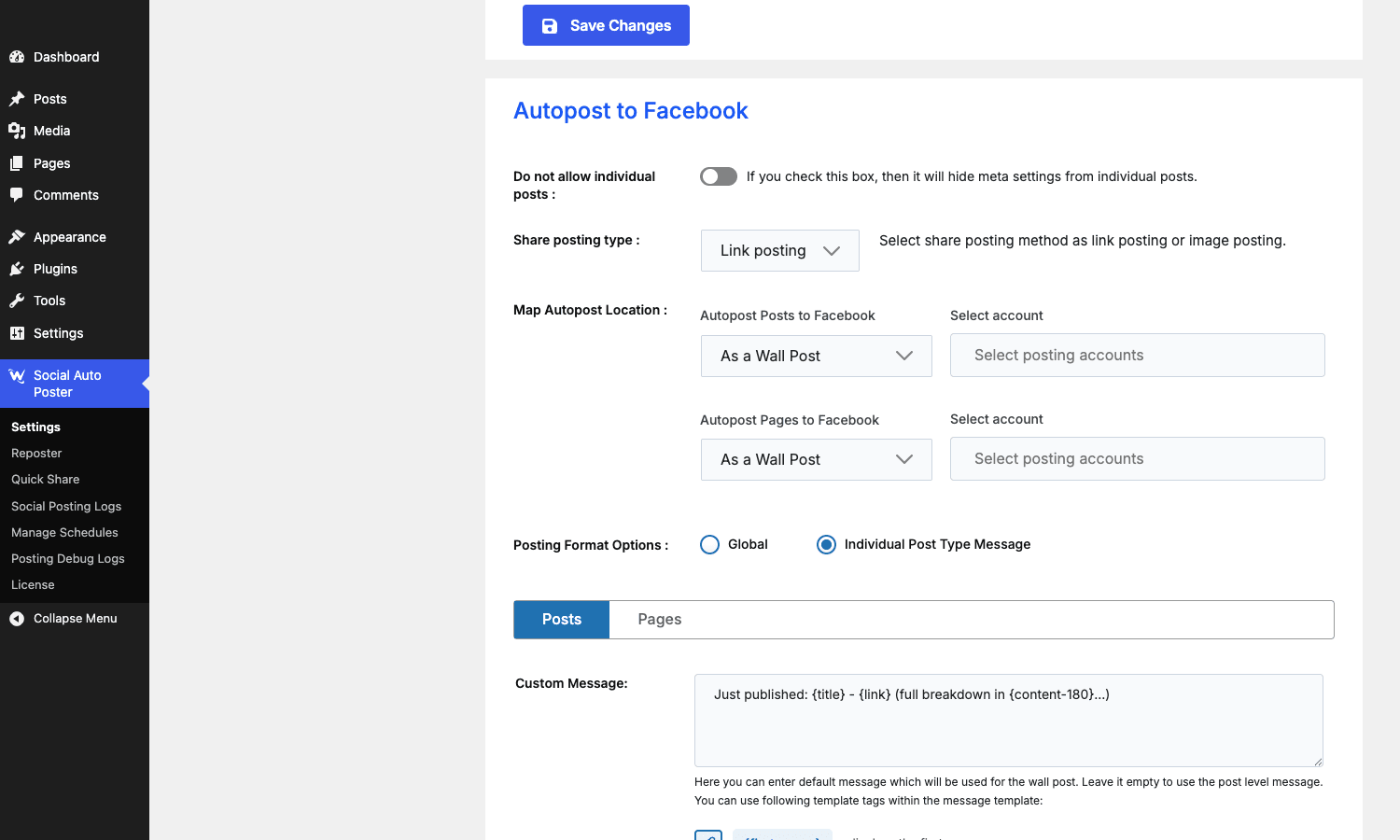
Task: Click Collapse Menu text
Action: (76, 619)
